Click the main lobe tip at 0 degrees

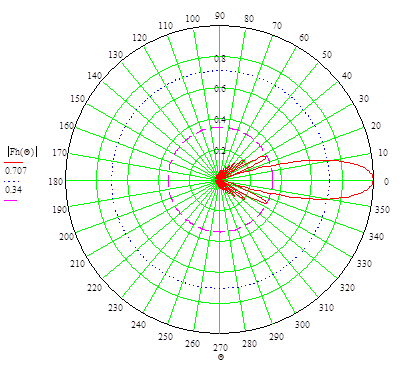(x=373, y=180)
